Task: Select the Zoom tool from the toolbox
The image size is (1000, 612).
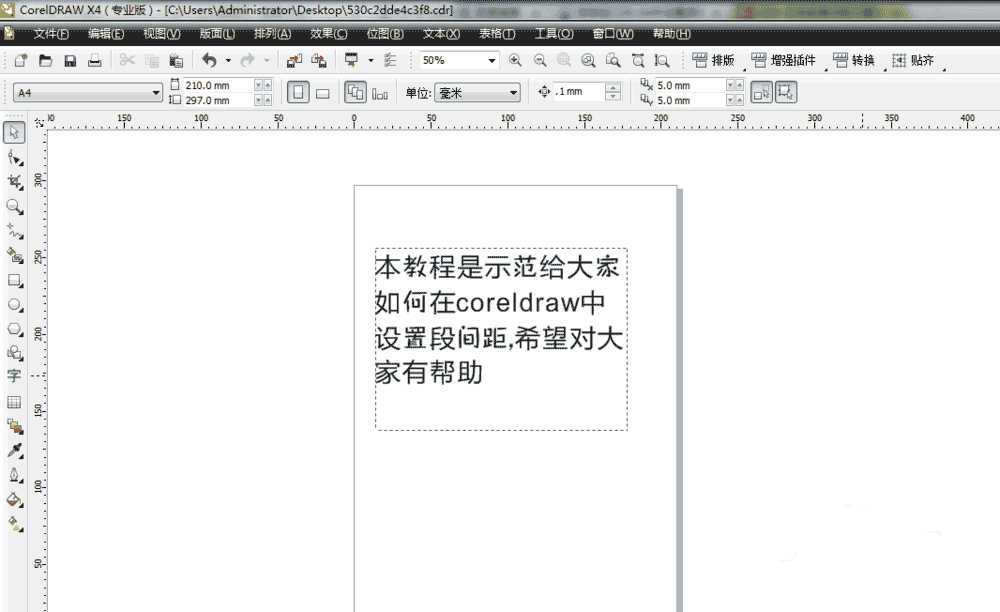Action: 14,207
